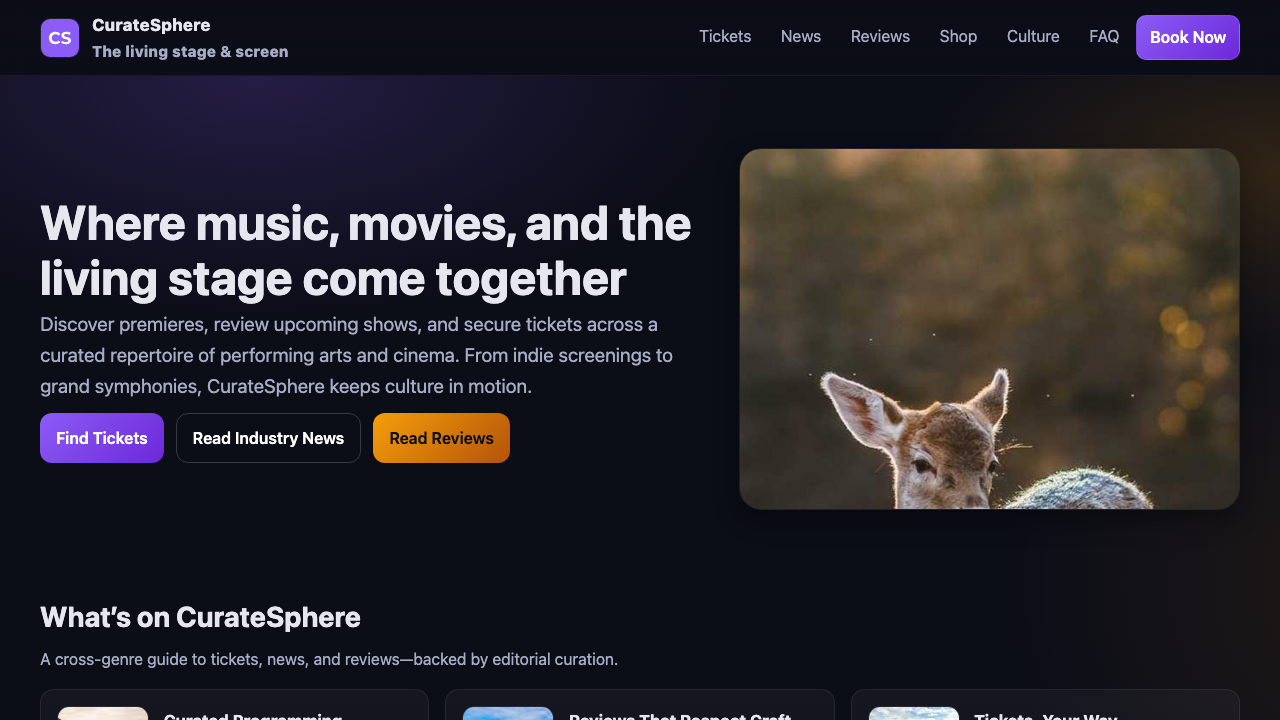This screenshot has width=1280, height=720.
Task: Open the News section
Action: (x=800, y=36)
